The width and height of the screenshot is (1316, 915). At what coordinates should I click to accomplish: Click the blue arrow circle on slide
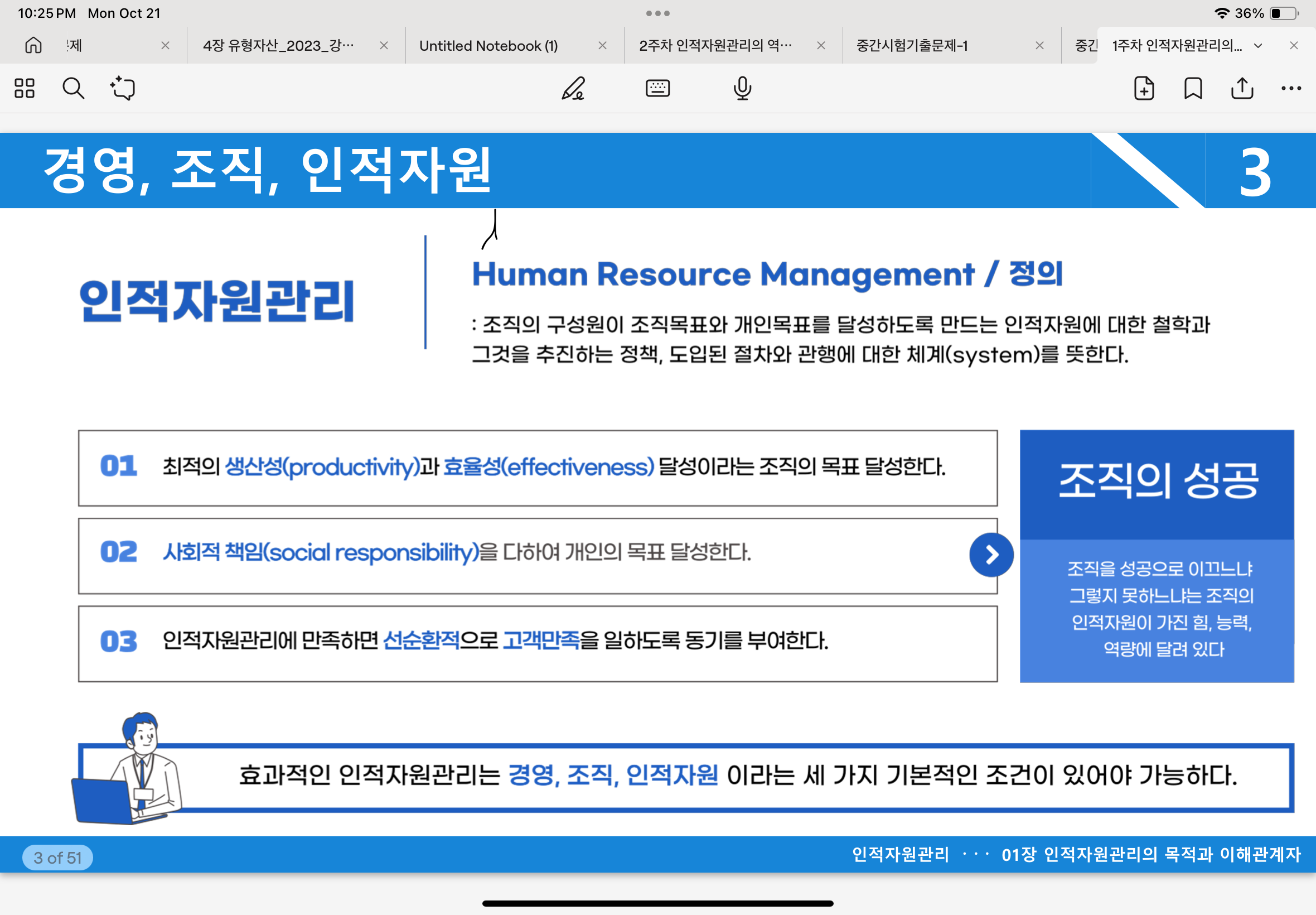pos(991,555)
